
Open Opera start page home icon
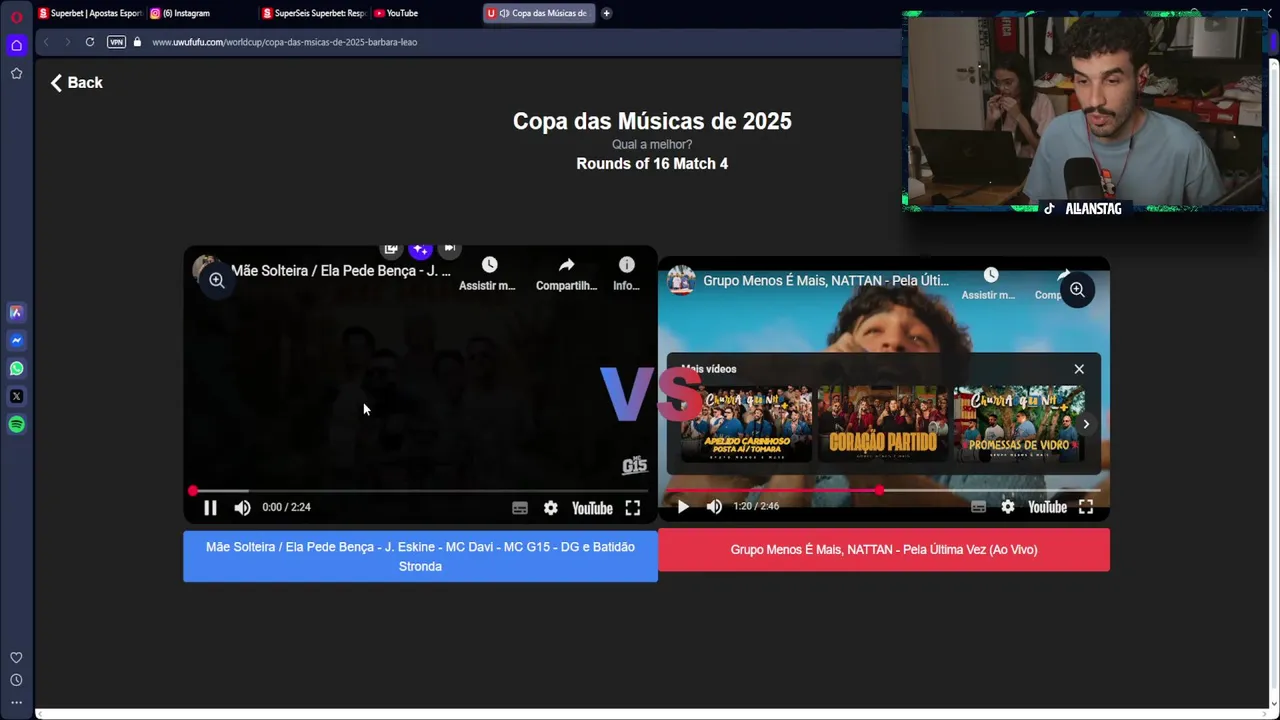[x=16, y=45]
